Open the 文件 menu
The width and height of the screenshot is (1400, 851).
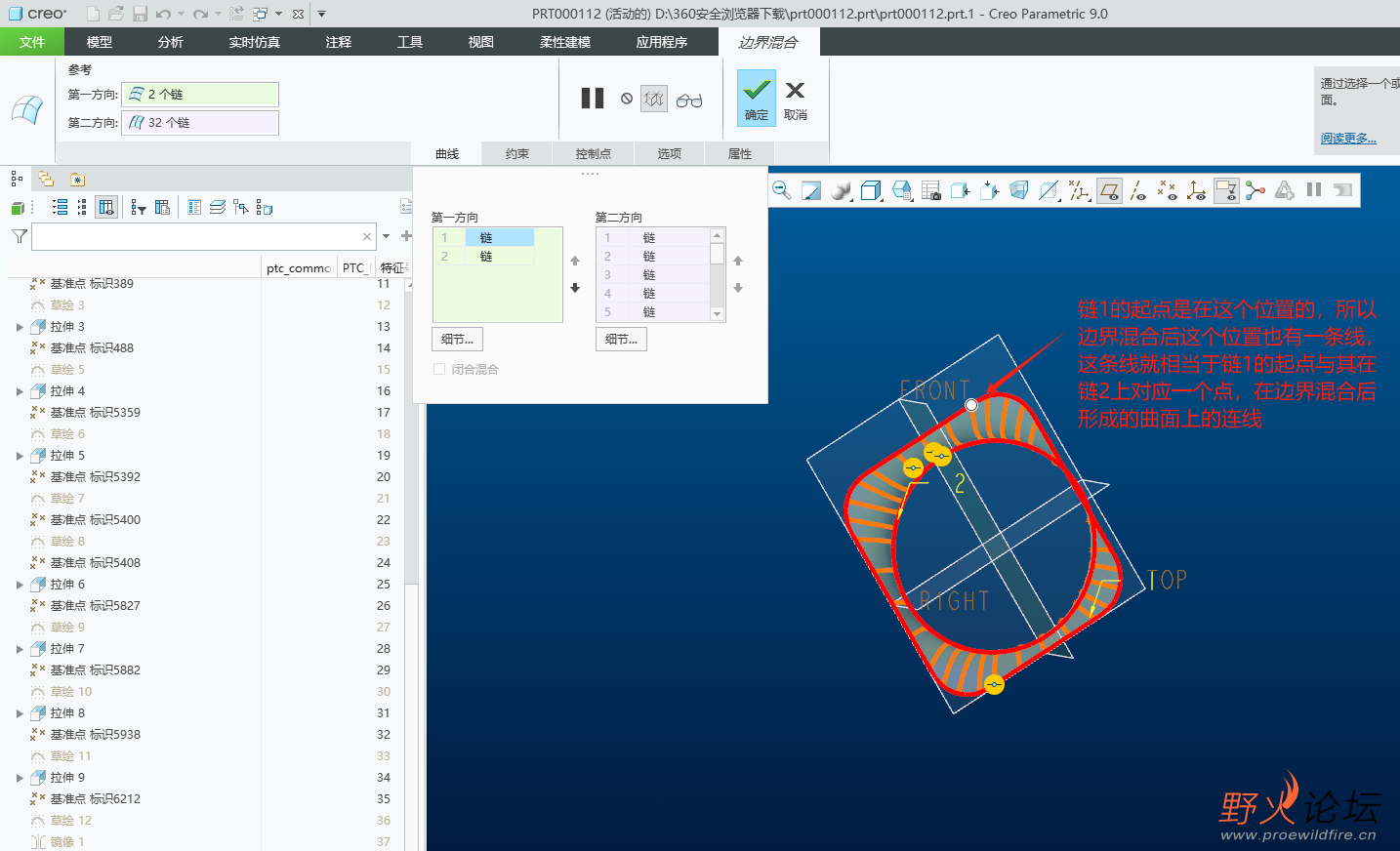click(32, 42)
